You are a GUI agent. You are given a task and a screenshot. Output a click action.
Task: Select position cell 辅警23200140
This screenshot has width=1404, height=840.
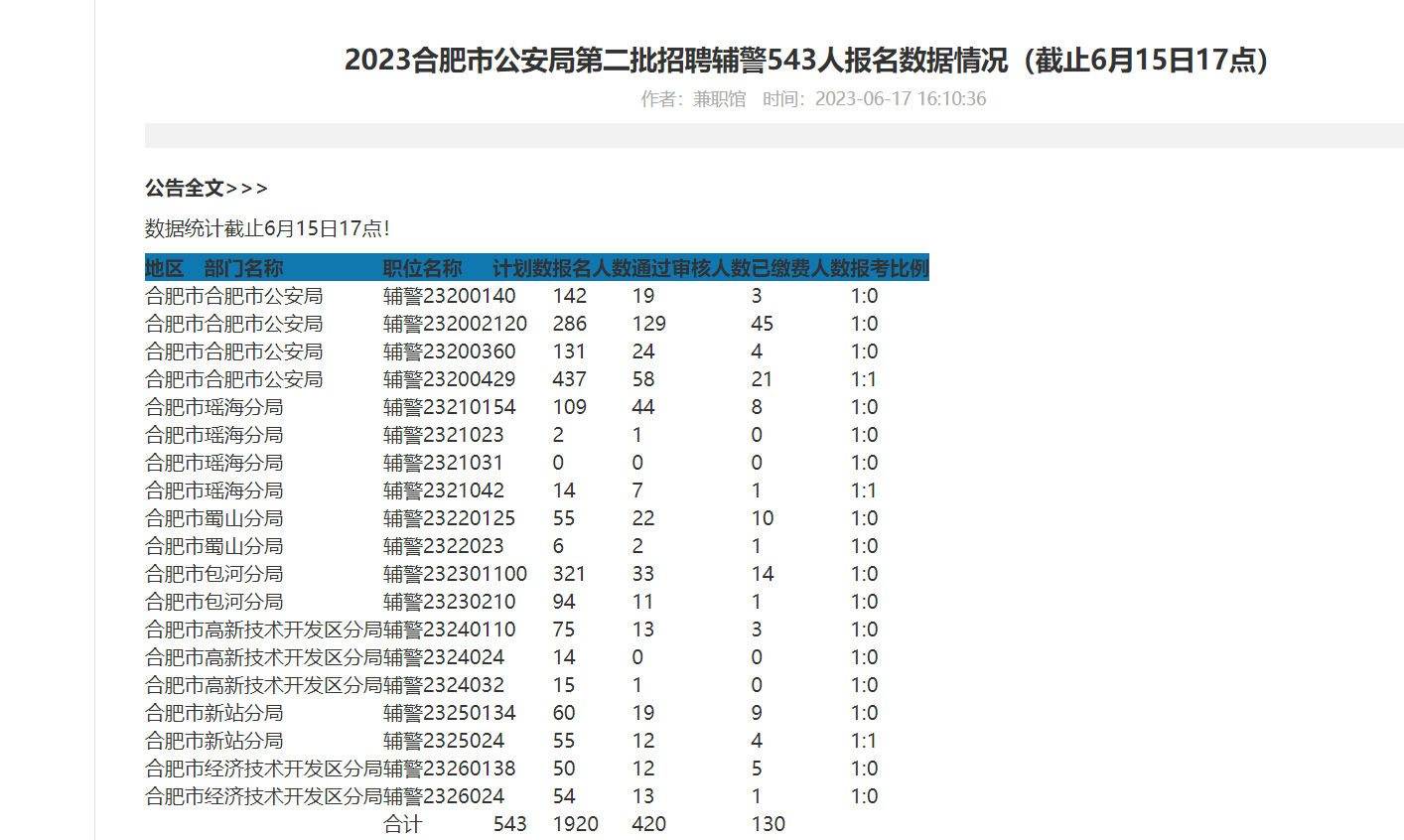450,296
